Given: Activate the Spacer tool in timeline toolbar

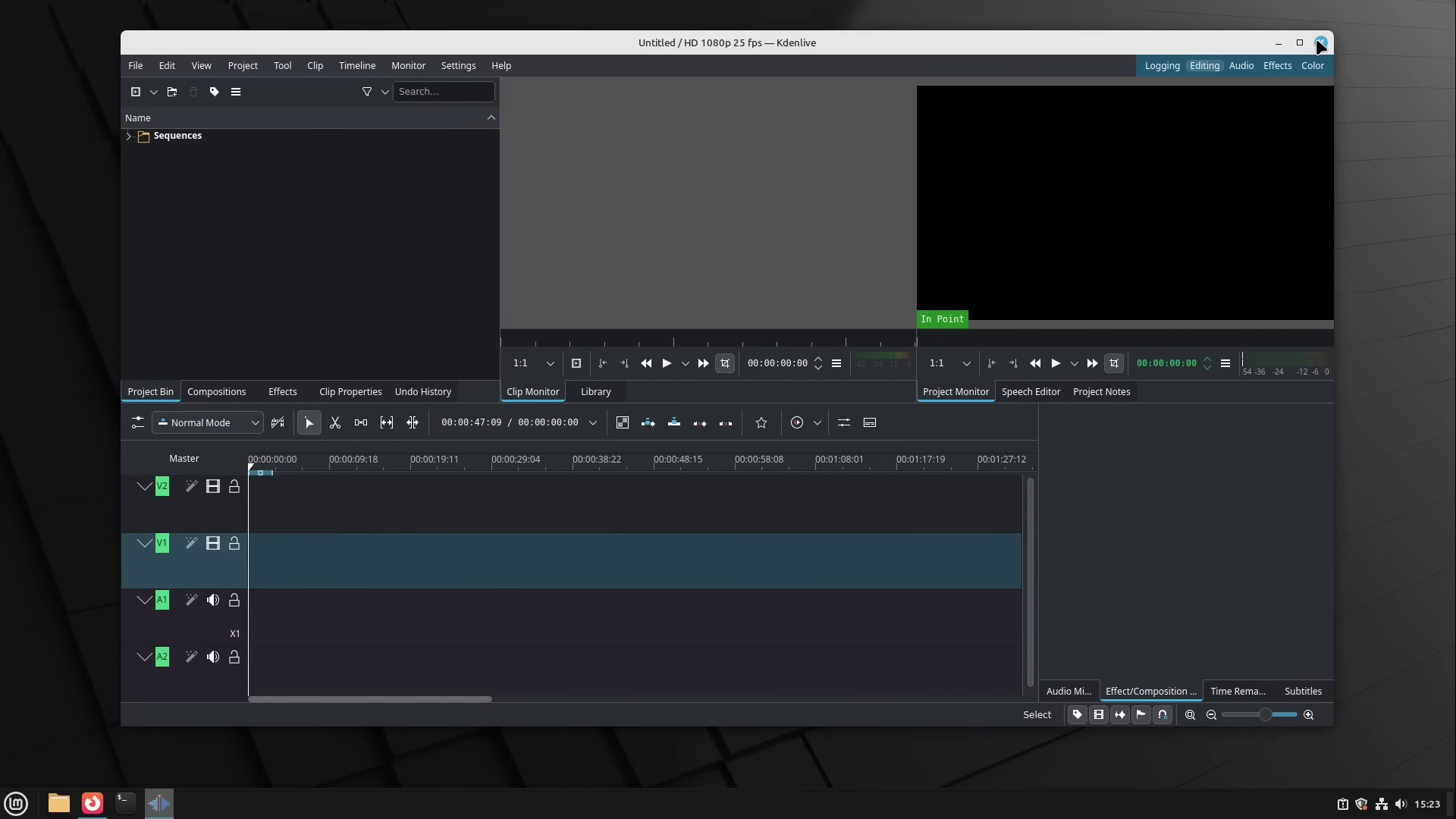Looking at the screenshot, I should click(361, 422).
